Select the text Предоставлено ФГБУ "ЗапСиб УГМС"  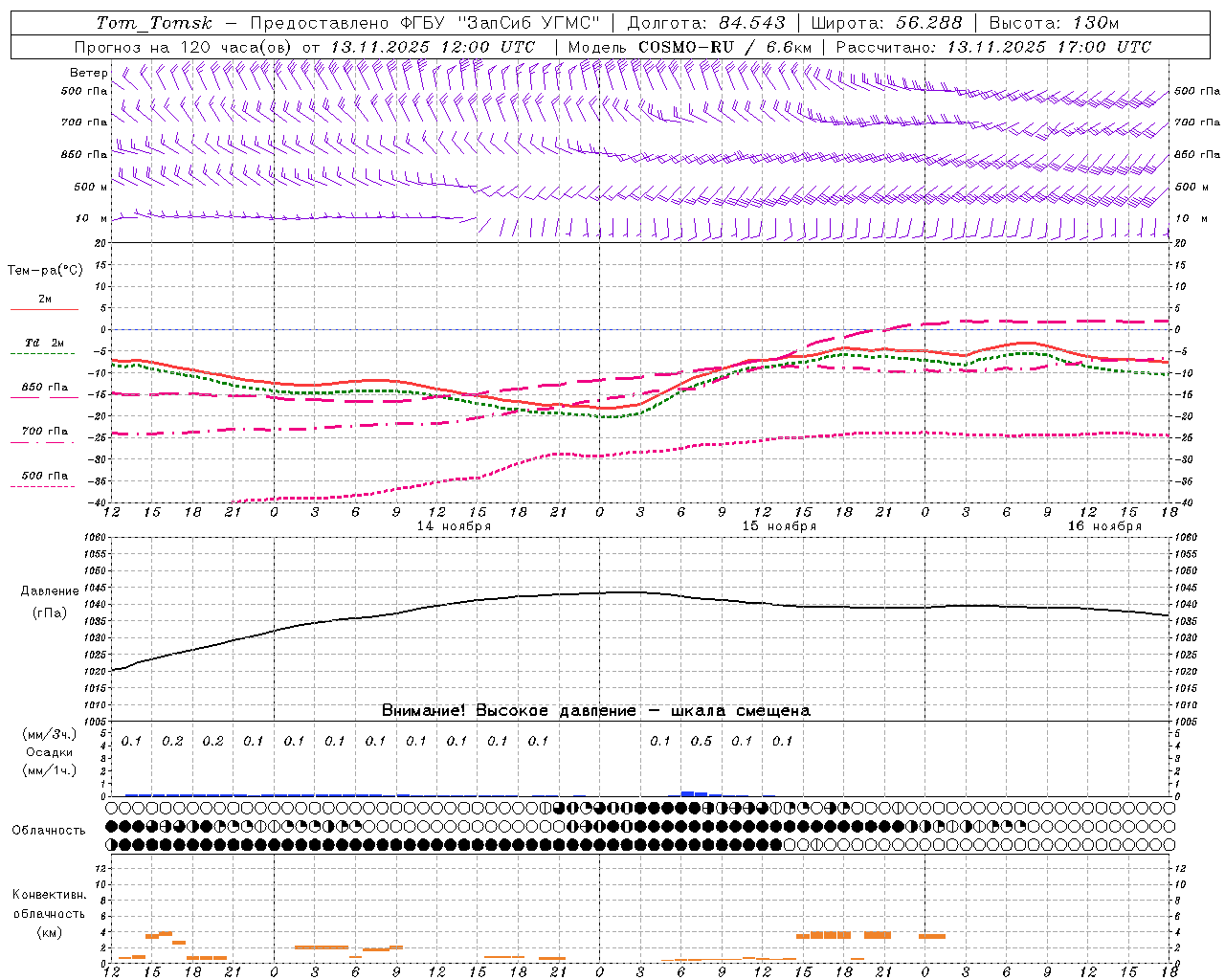[x=424, y=23]
